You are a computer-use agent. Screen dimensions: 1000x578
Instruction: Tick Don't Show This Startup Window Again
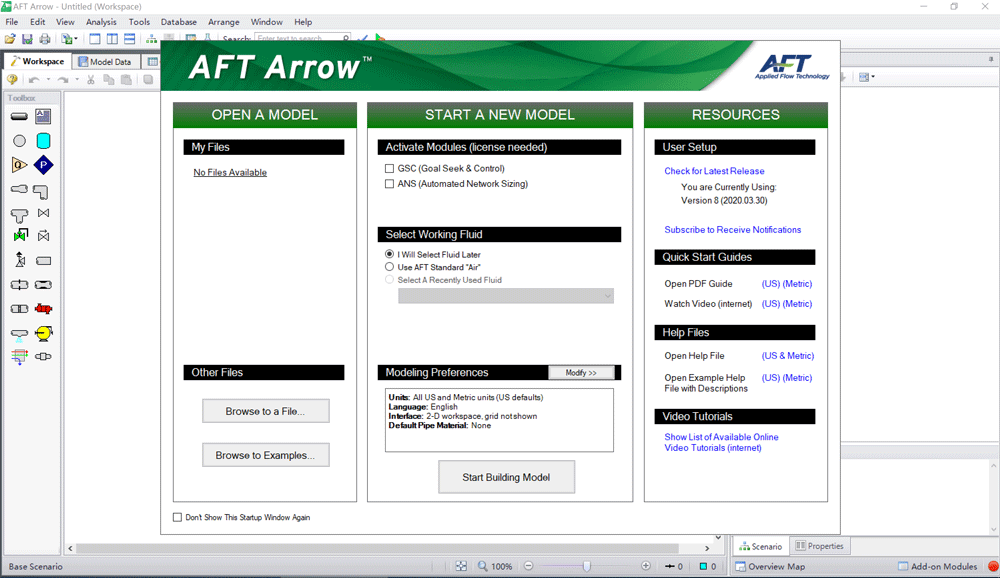coord(177,518)
